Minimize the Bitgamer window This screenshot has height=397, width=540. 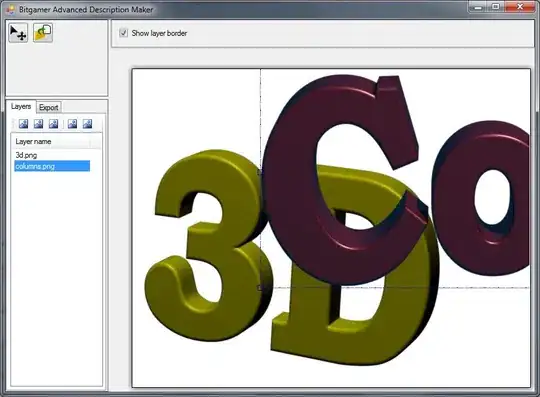tap(478, 7)
